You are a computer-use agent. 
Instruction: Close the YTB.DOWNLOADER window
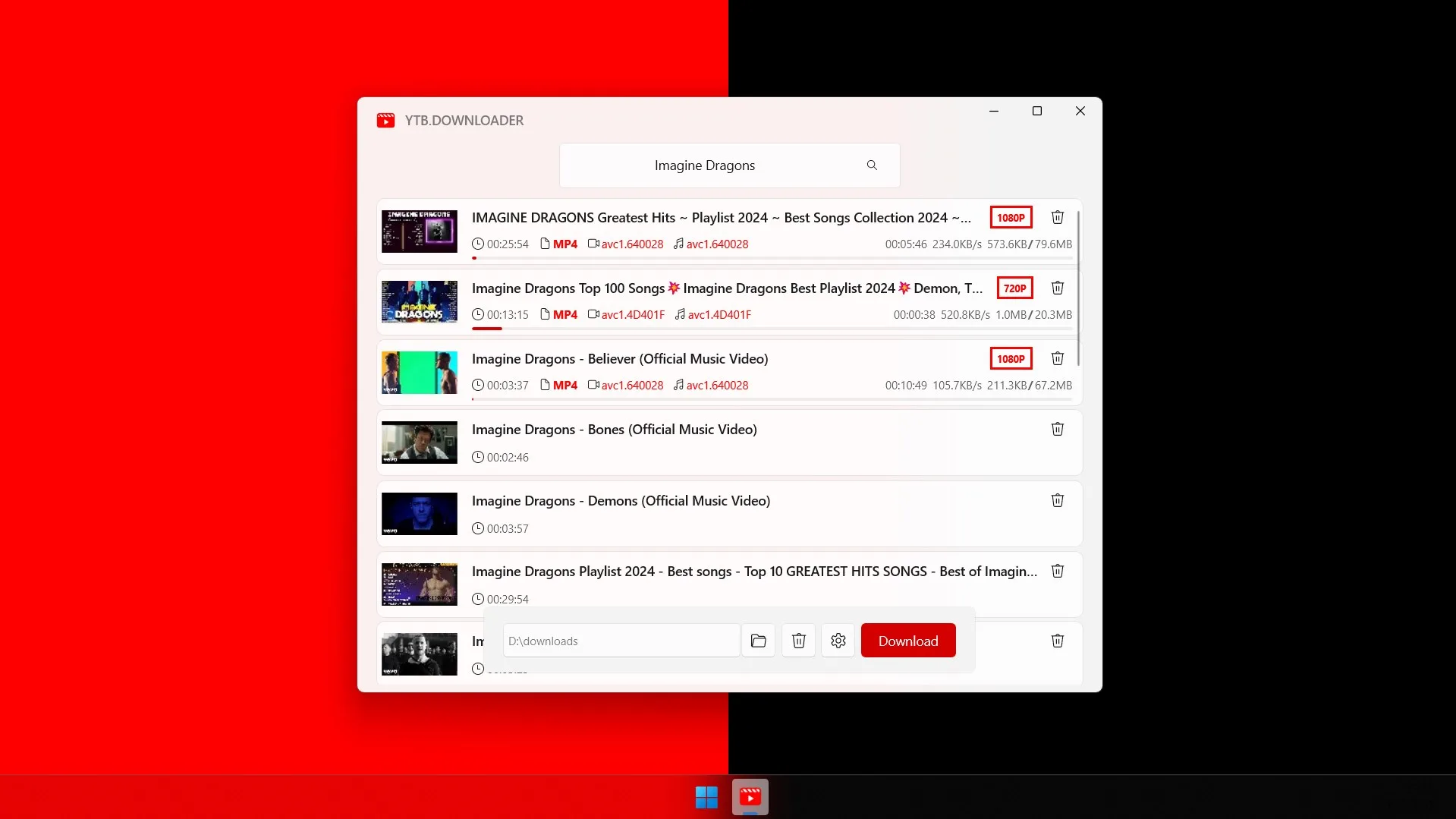[1080, 111]
